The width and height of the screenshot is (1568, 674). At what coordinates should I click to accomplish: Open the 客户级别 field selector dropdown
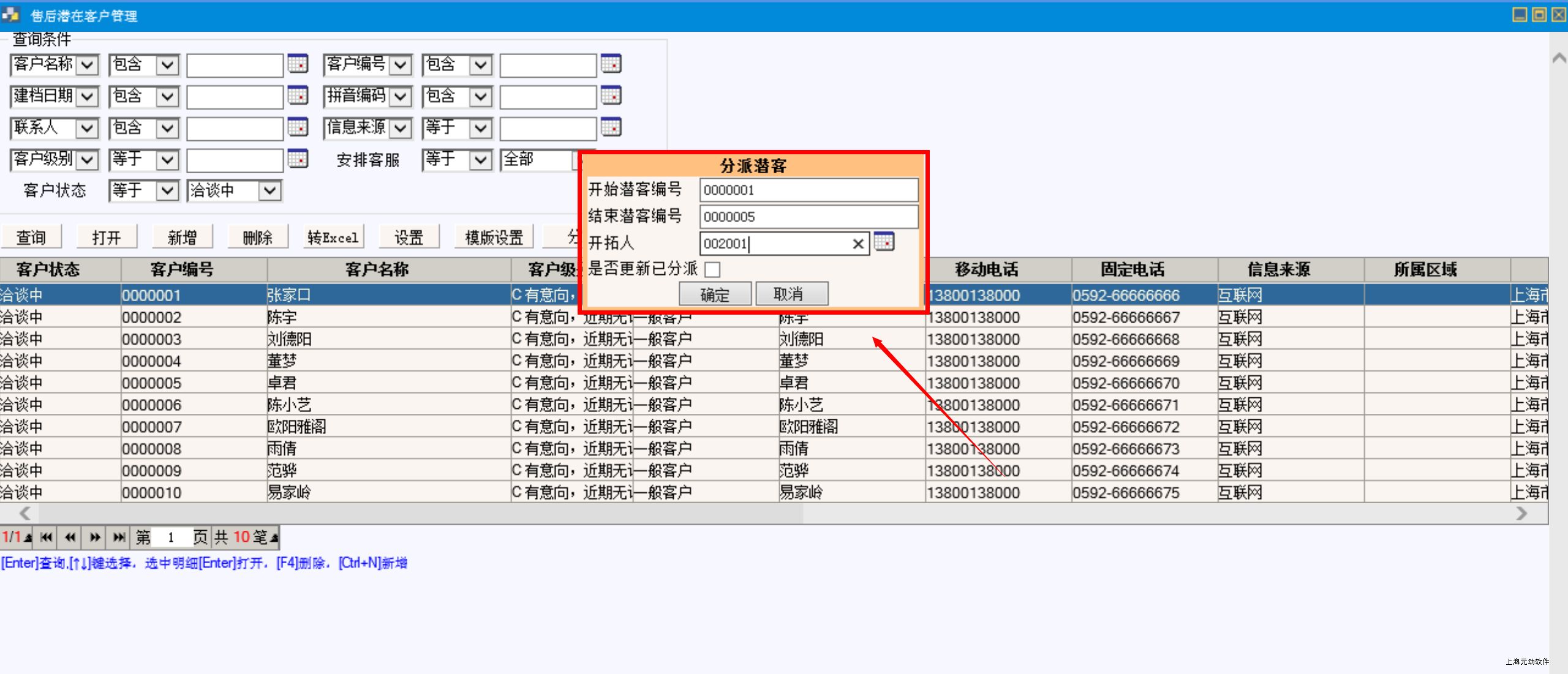point(88,160)
